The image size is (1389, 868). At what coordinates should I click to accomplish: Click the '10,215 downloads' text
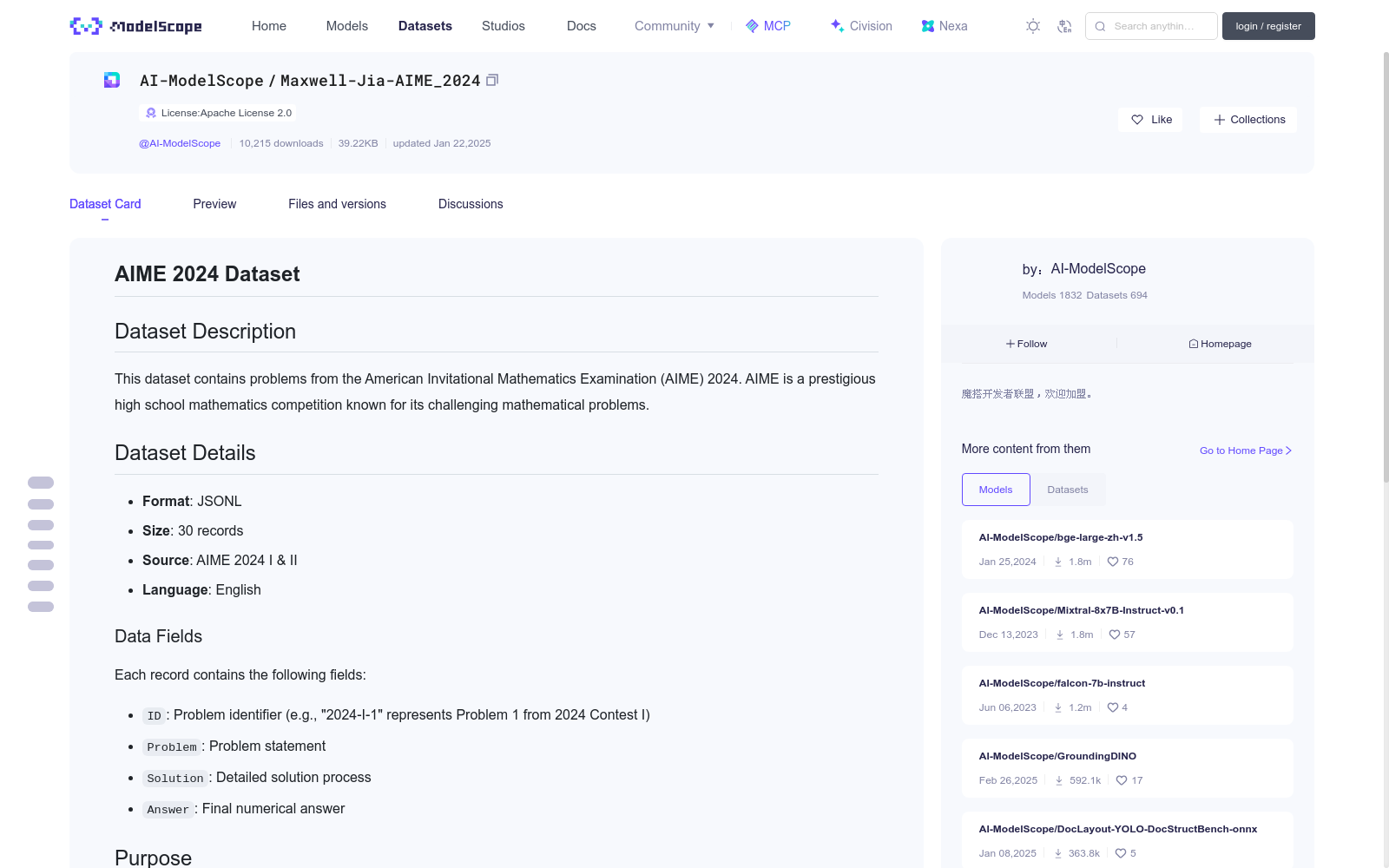pos(281,143)
